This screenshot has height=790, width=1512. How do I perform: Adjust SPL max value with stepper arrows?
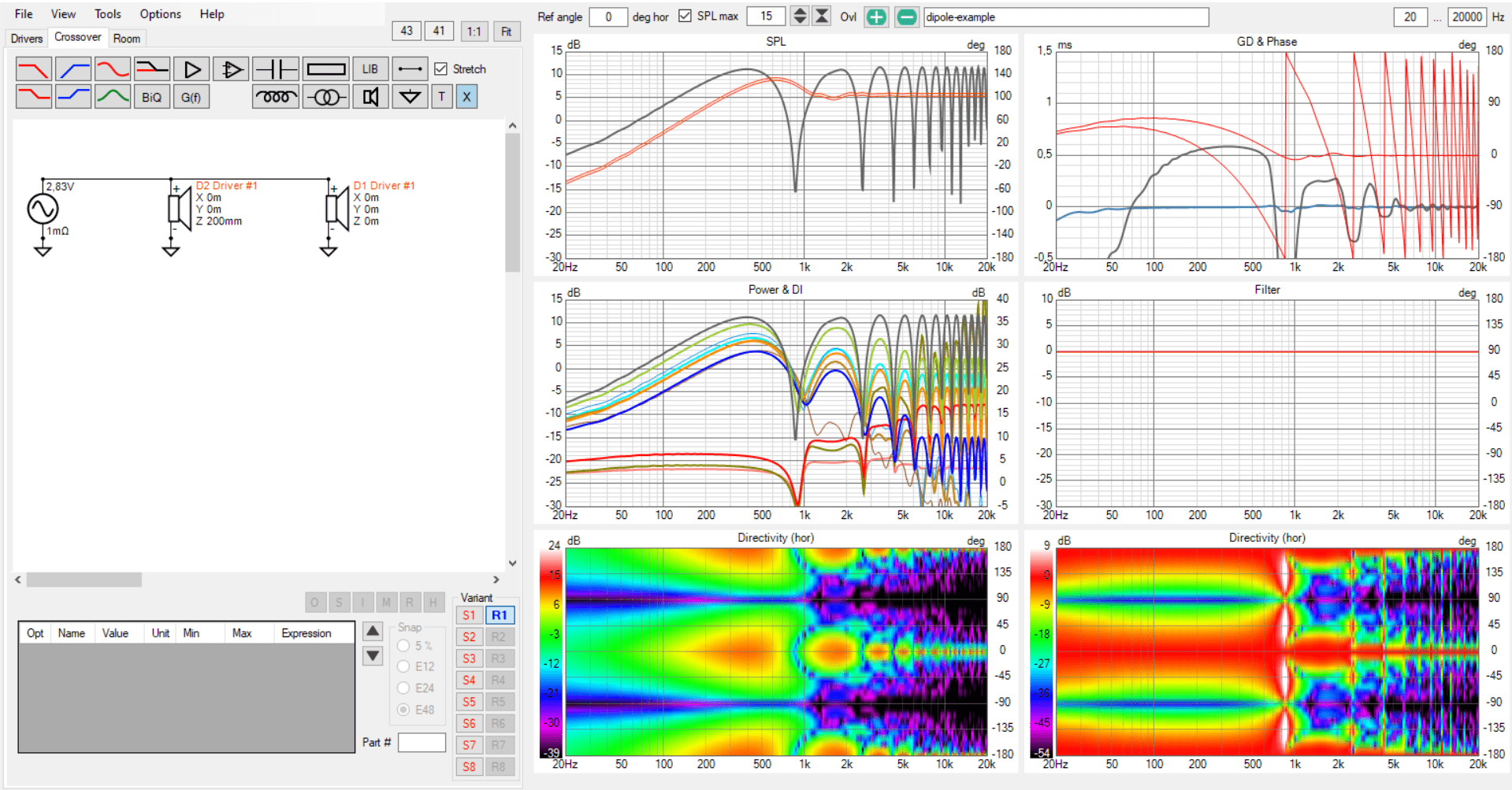[800, 16]
